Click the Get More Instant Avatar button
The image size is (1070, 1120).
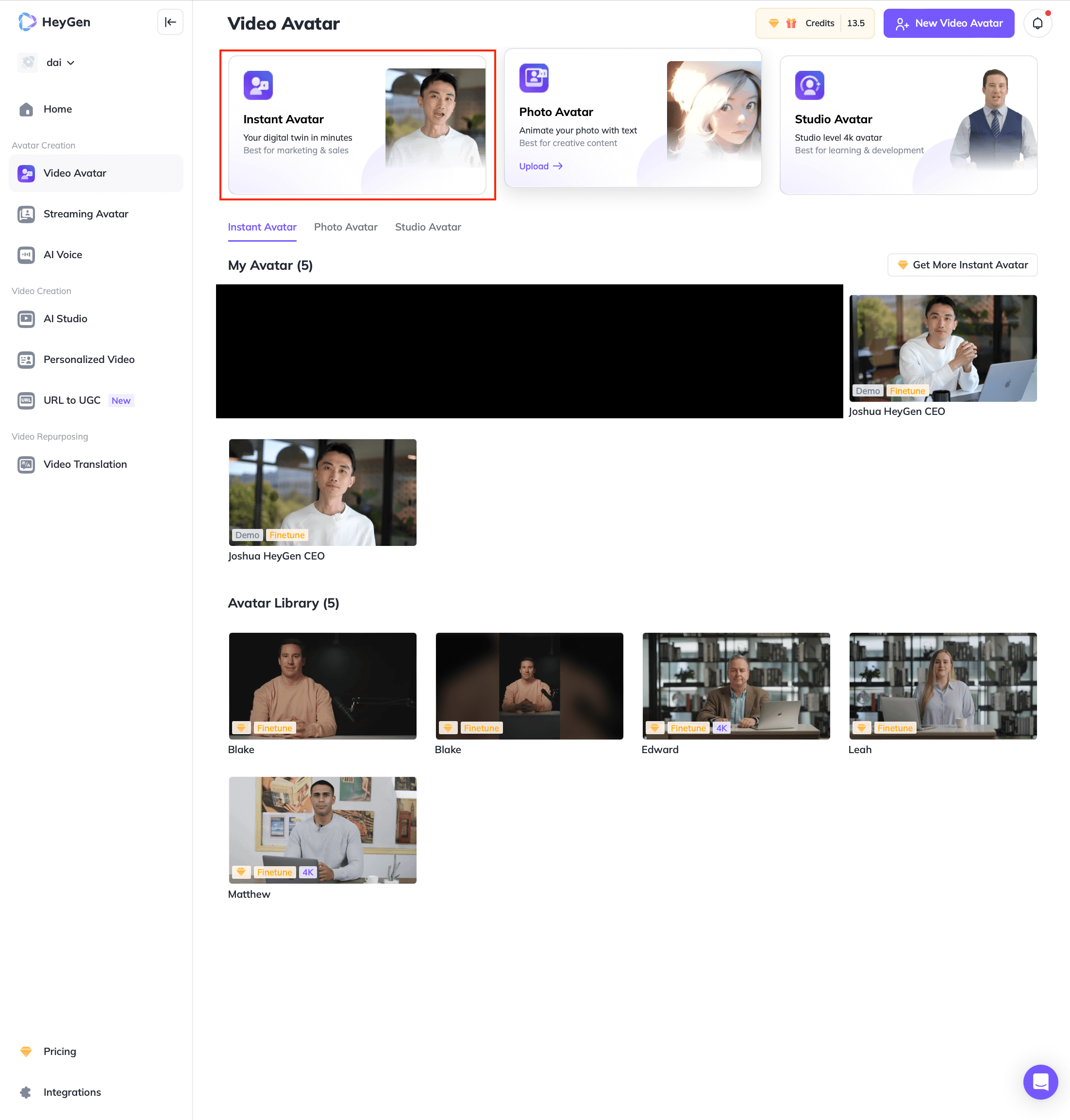click(x=962, y=265)
